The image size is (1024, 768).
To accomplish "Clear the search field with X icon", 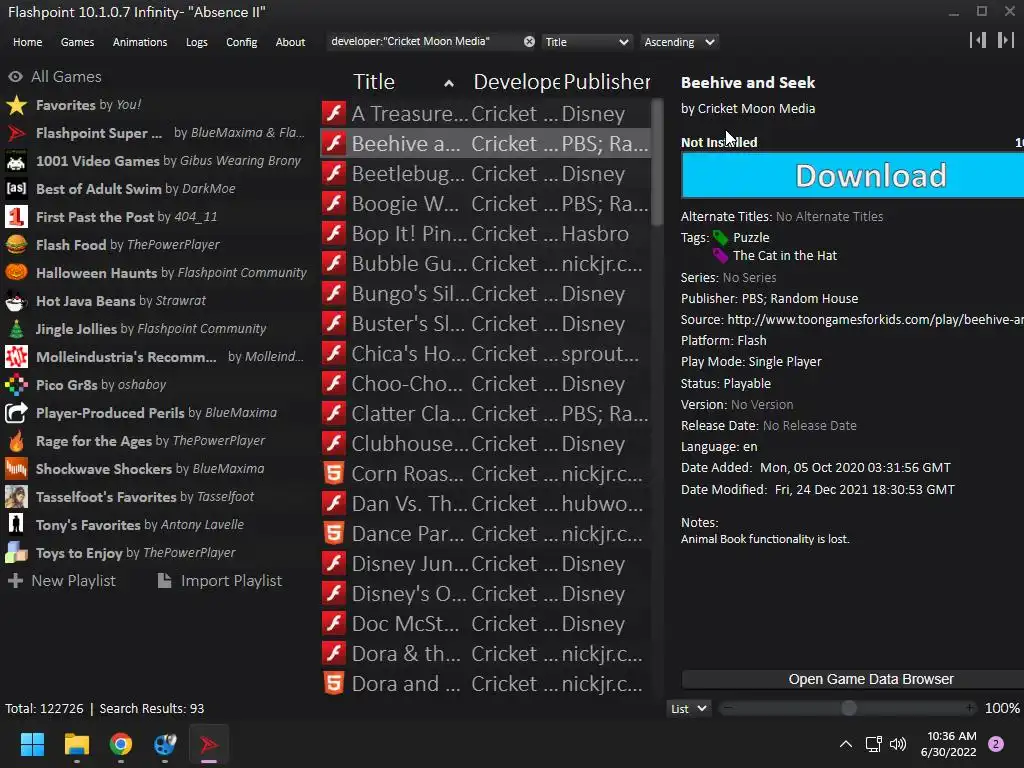I will coord(529,42).
